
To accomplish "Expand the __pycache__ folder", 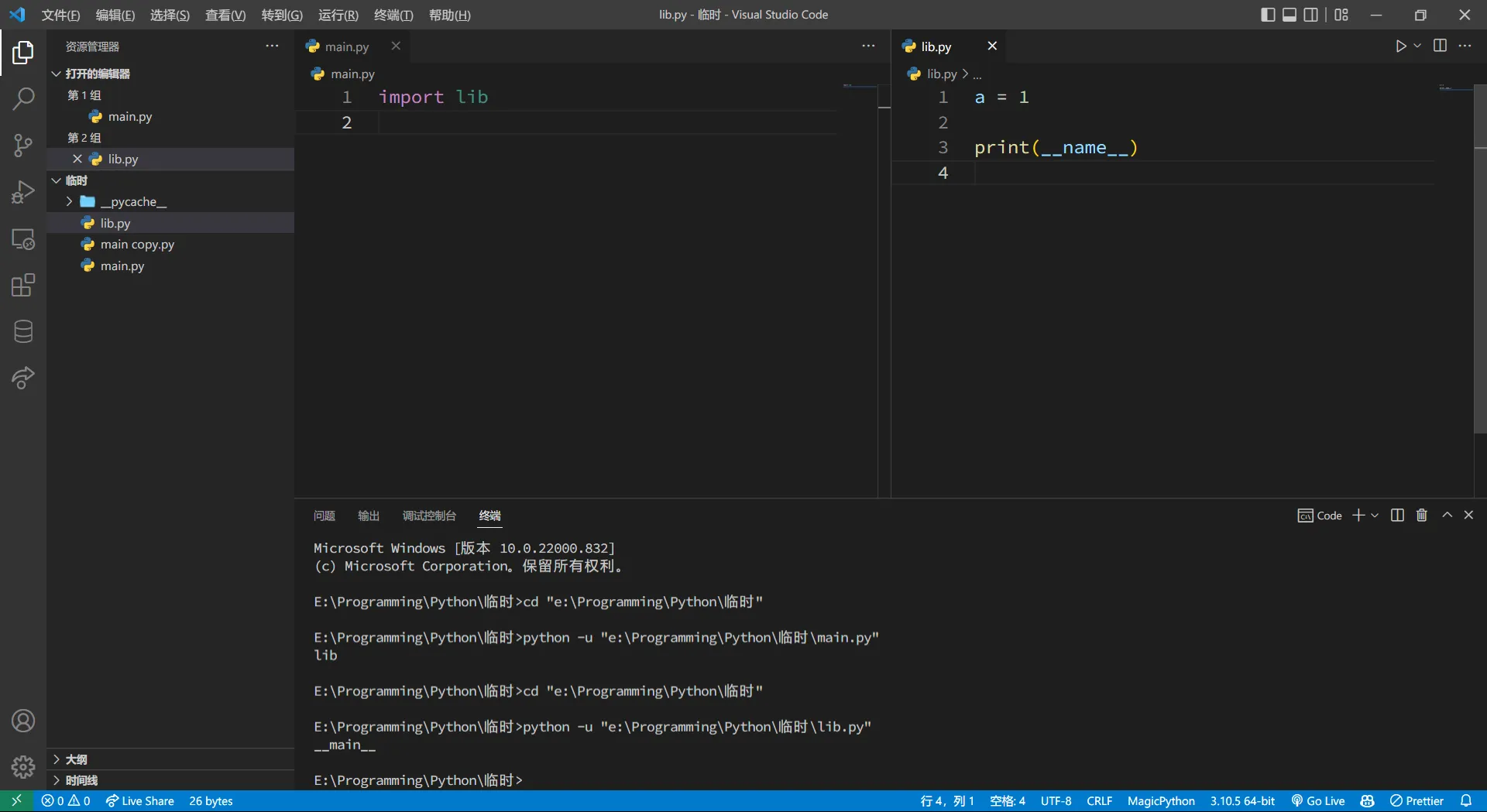I will pos(132,202).
